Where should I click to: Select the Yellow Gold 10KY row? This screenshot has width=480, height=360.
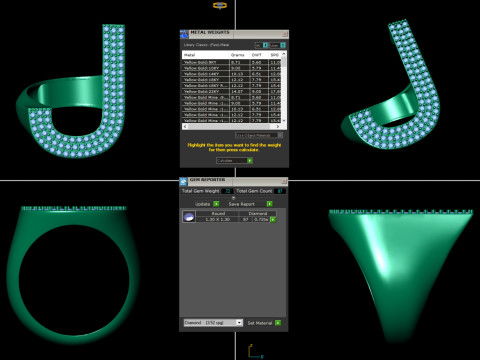click(x=232, y=68)
